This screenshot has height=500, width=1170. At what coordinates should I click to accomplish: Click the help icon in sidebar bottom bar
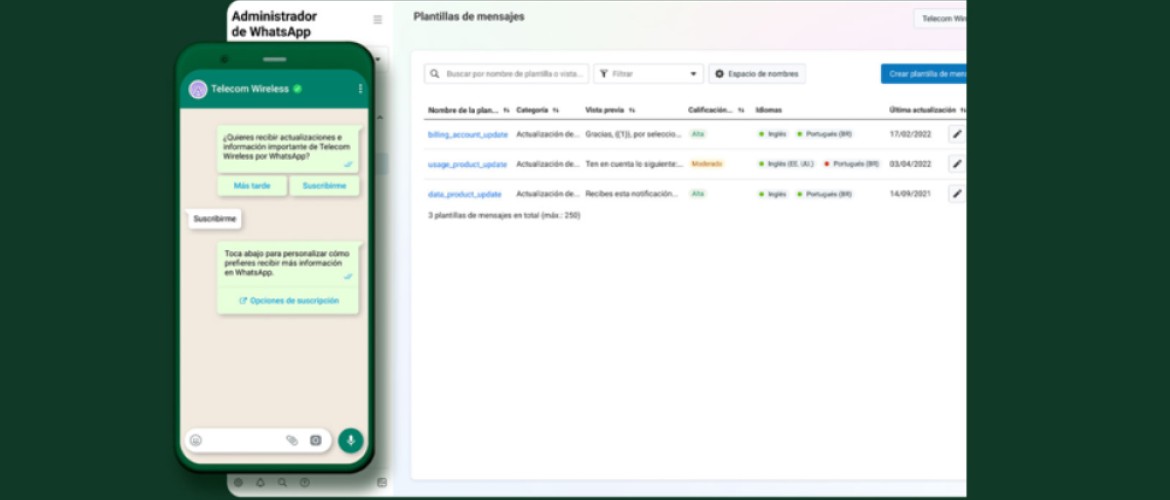point(304,482)
